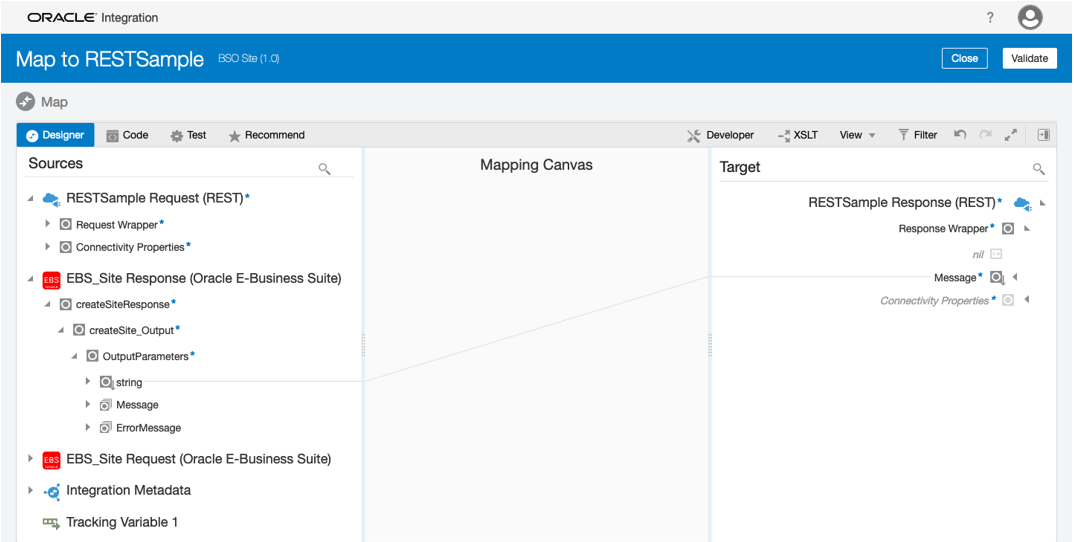Expand Connectivity Properties target arrow
This screenshot has height=542, width=1074.
click(1027, 299)
